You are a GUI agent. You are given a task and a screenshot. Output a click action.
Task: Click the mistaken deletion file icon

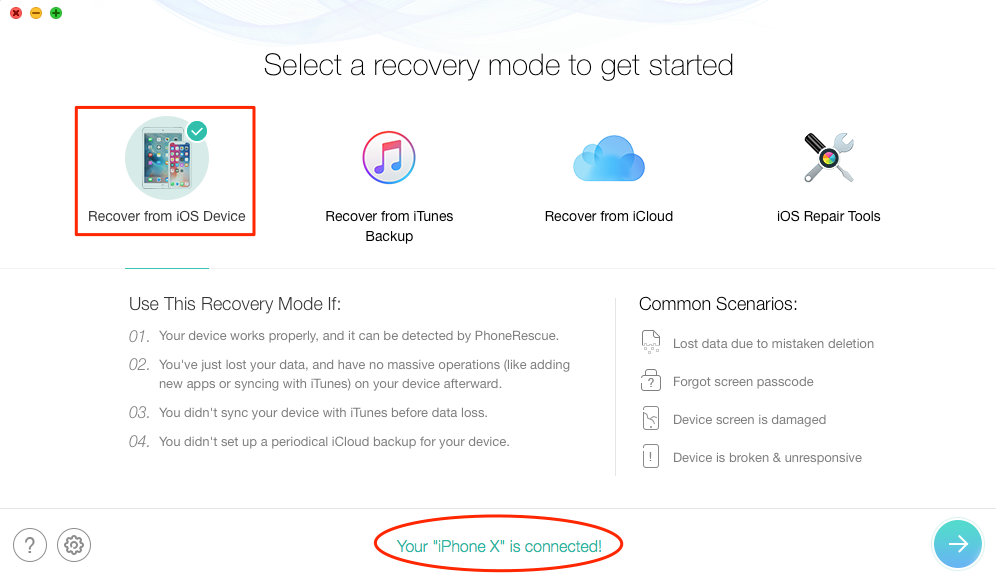tap(650, 342)
